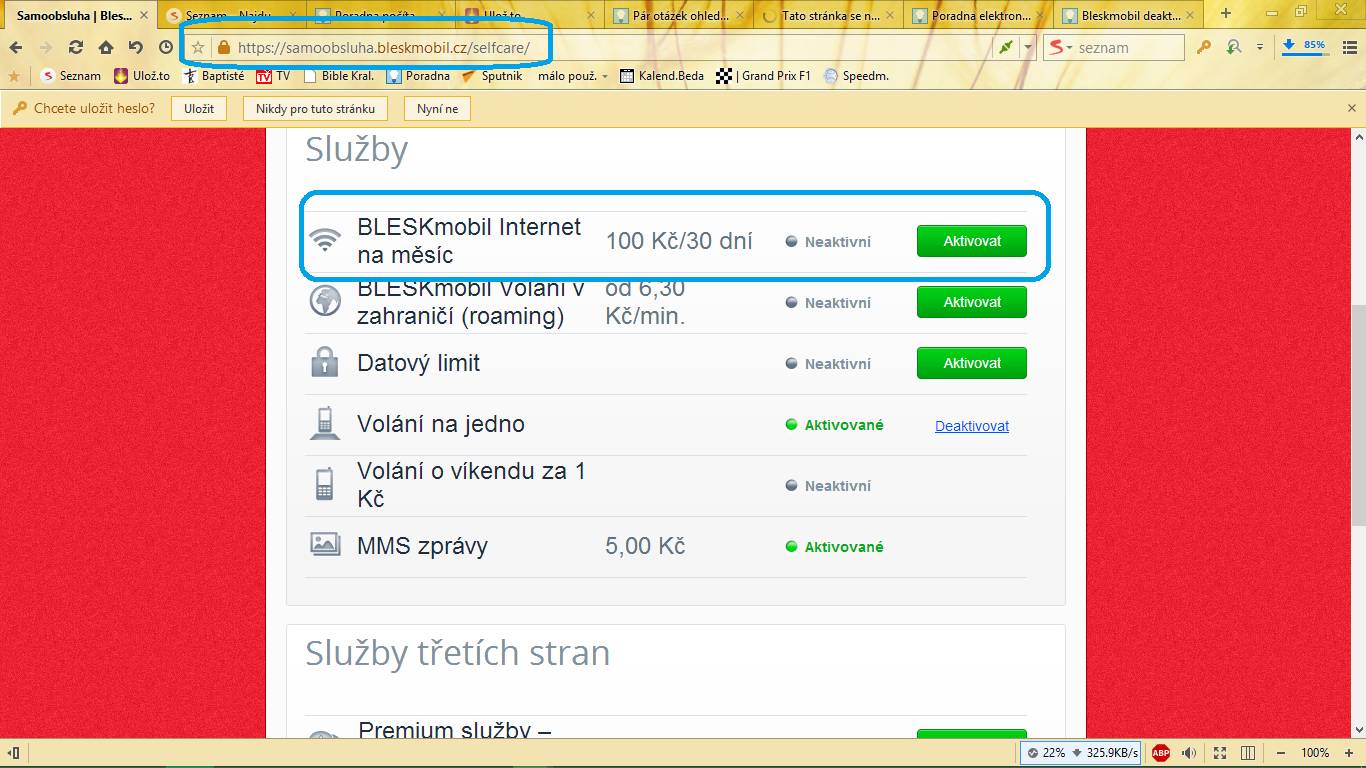This screenshot has width=1366, height=768.
Task: Open Seznam bookmark
Action: pyautogui.click(x=72, y=76)
